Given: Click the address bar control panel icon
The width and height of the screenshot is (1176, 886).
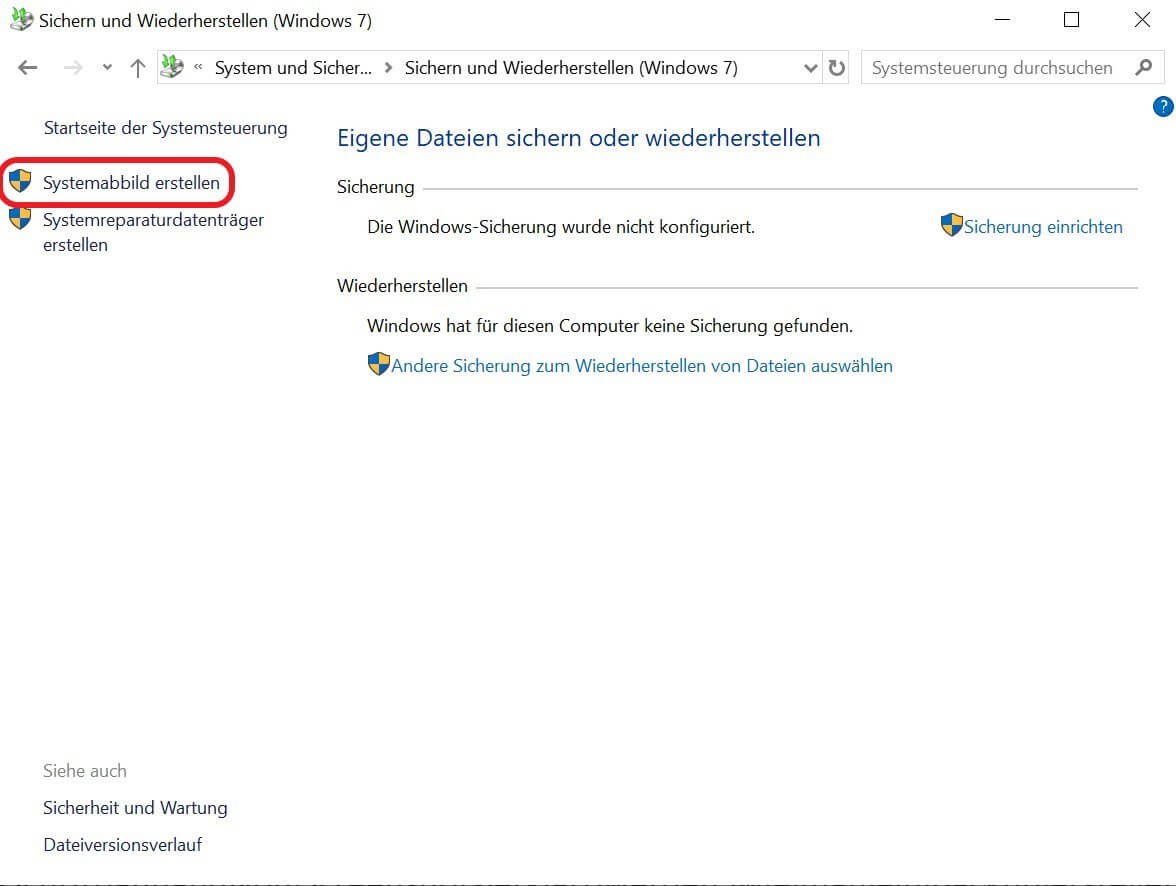Looking at the screenshot, I should (172, 67).
